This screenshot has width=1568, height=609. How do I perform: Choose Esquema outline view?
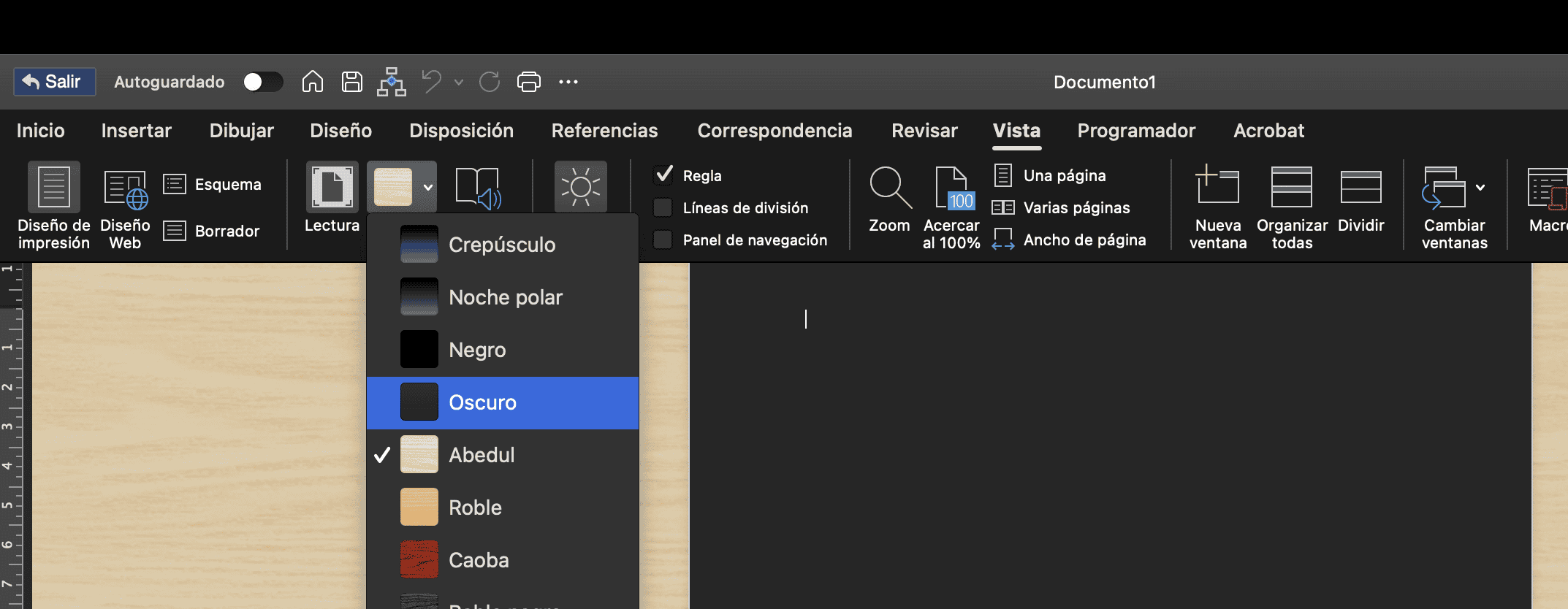point(213,184)
